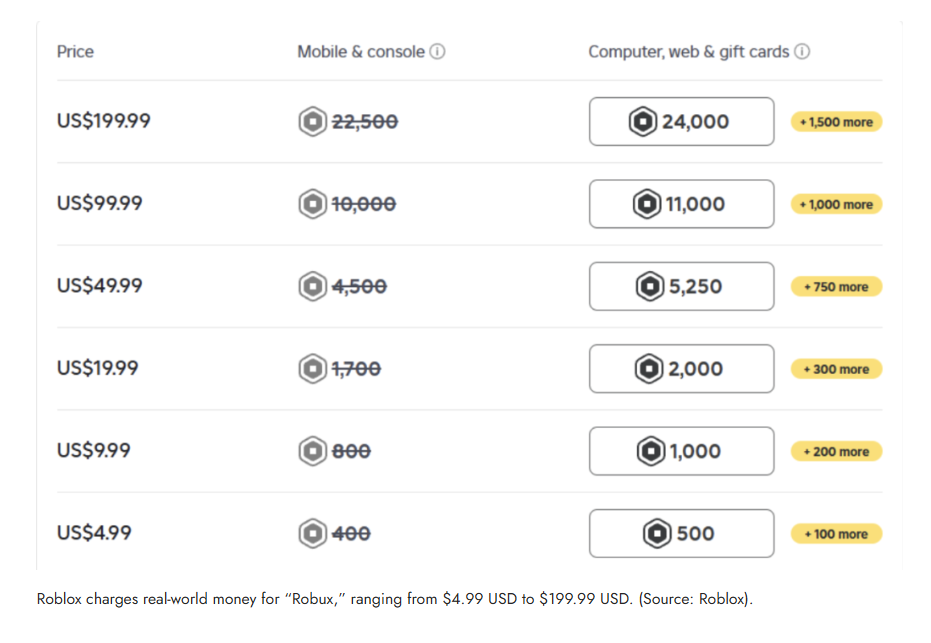Click the +750 more yellow badge
The height and width of the screenshot is (643, 931).
(x=836, y=287)
